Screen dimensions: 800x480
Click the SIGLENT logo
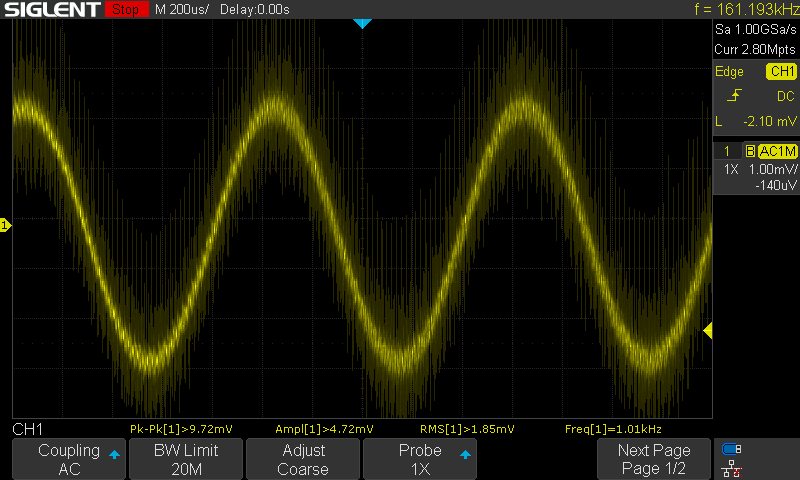[52, 10]
